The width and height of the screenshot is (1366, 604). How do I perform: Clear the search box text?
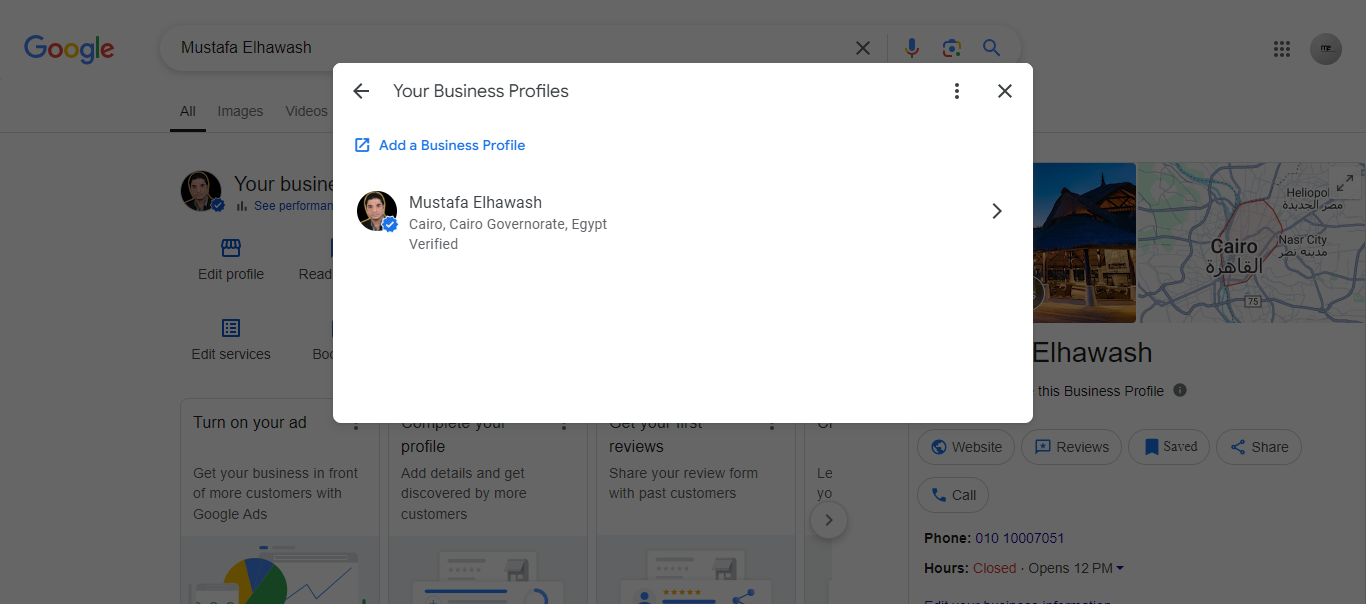point(862,48)
